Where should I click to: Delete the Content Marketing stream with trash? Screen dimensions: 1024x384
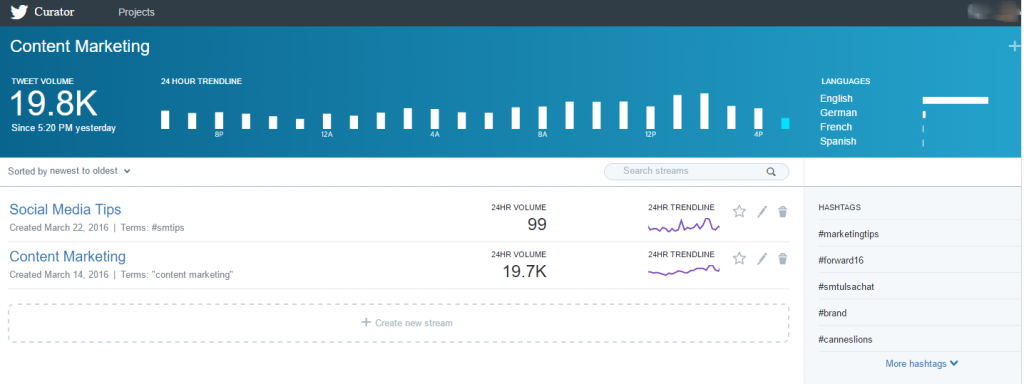(783, 259)
